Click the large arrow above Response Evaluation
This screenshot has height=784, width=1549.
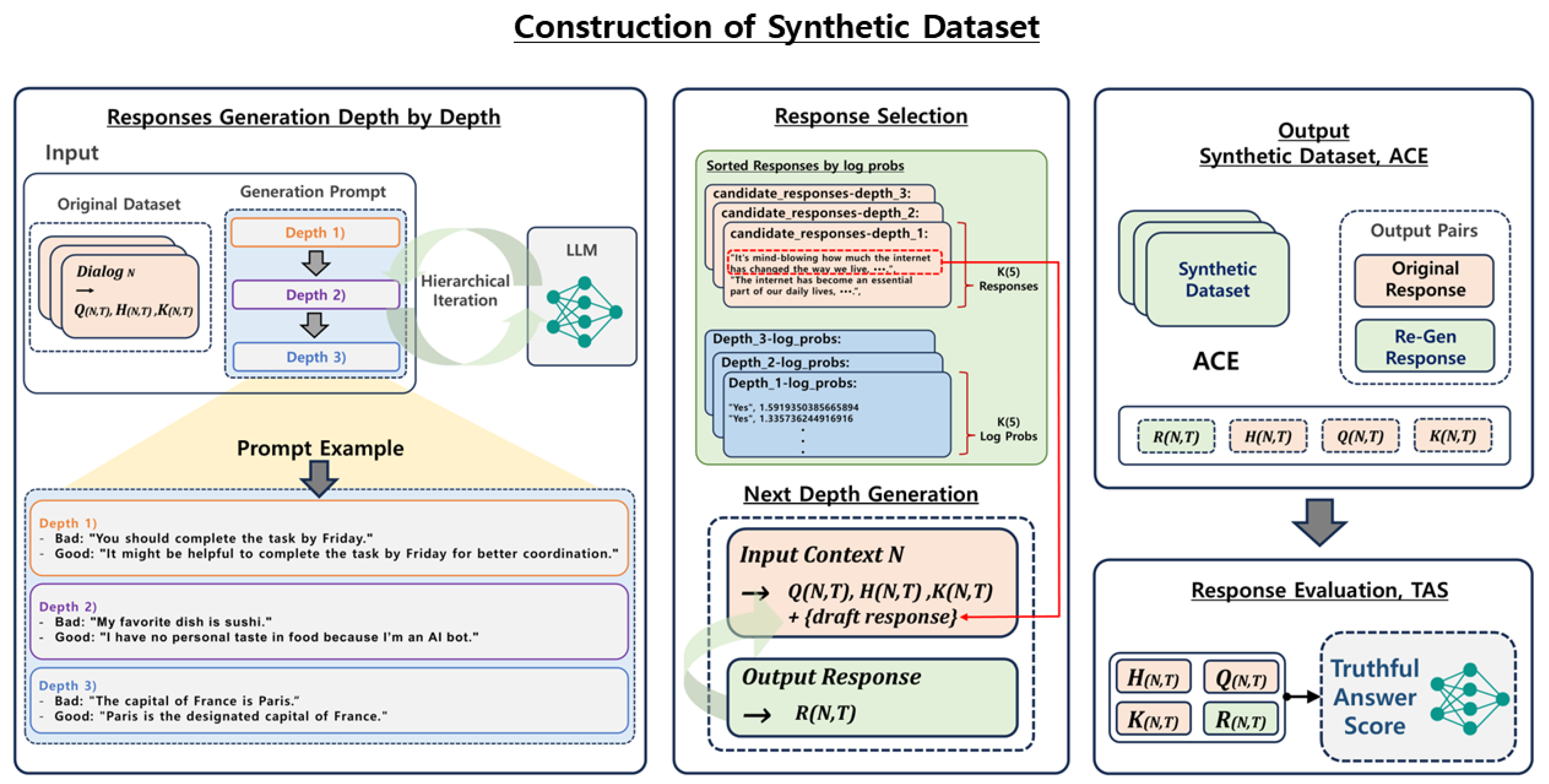pyautogui.click(x=1319, y=522)
